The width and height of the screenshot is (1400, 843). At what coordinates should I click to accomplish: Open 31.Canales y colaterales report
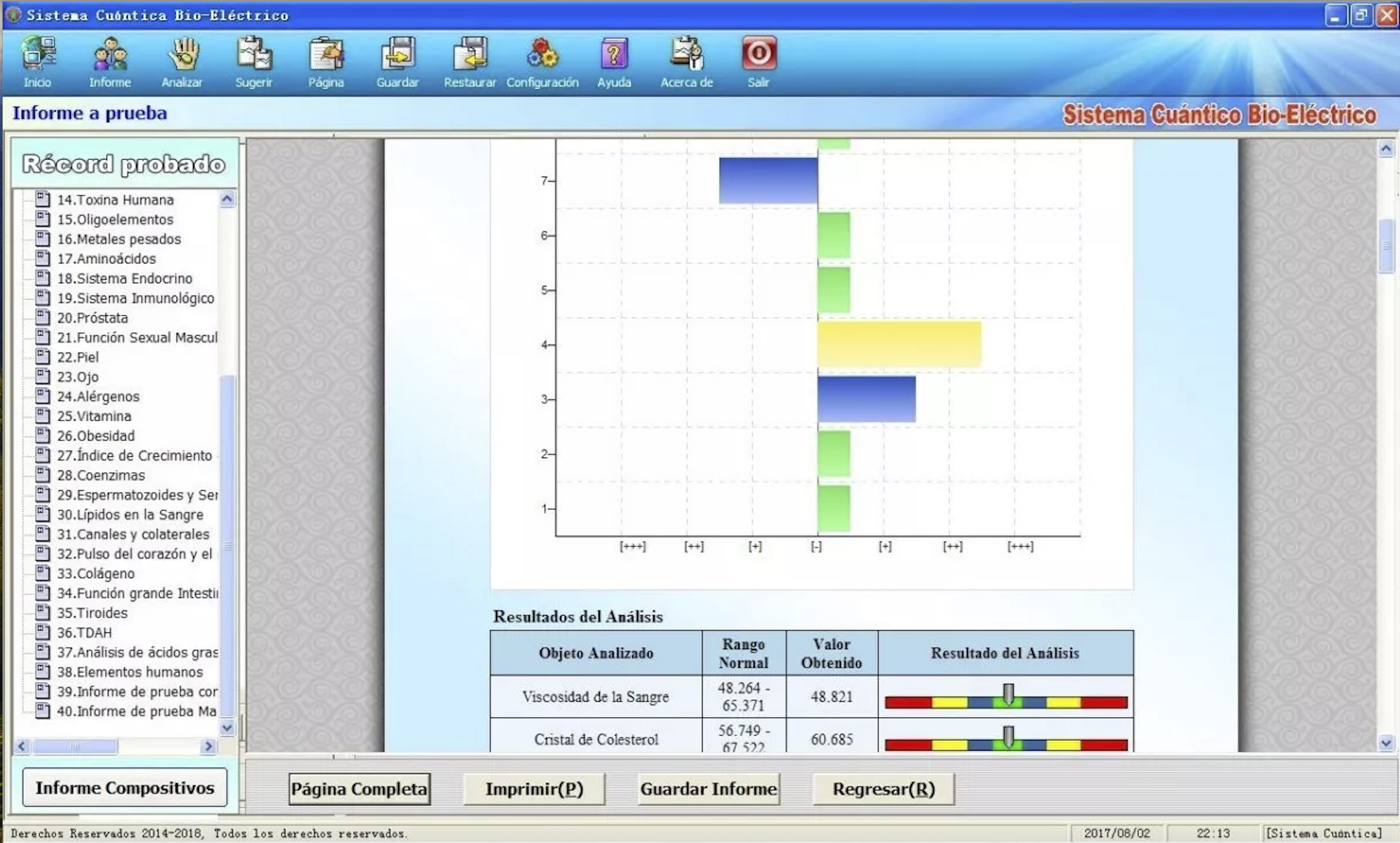[134, 534]
